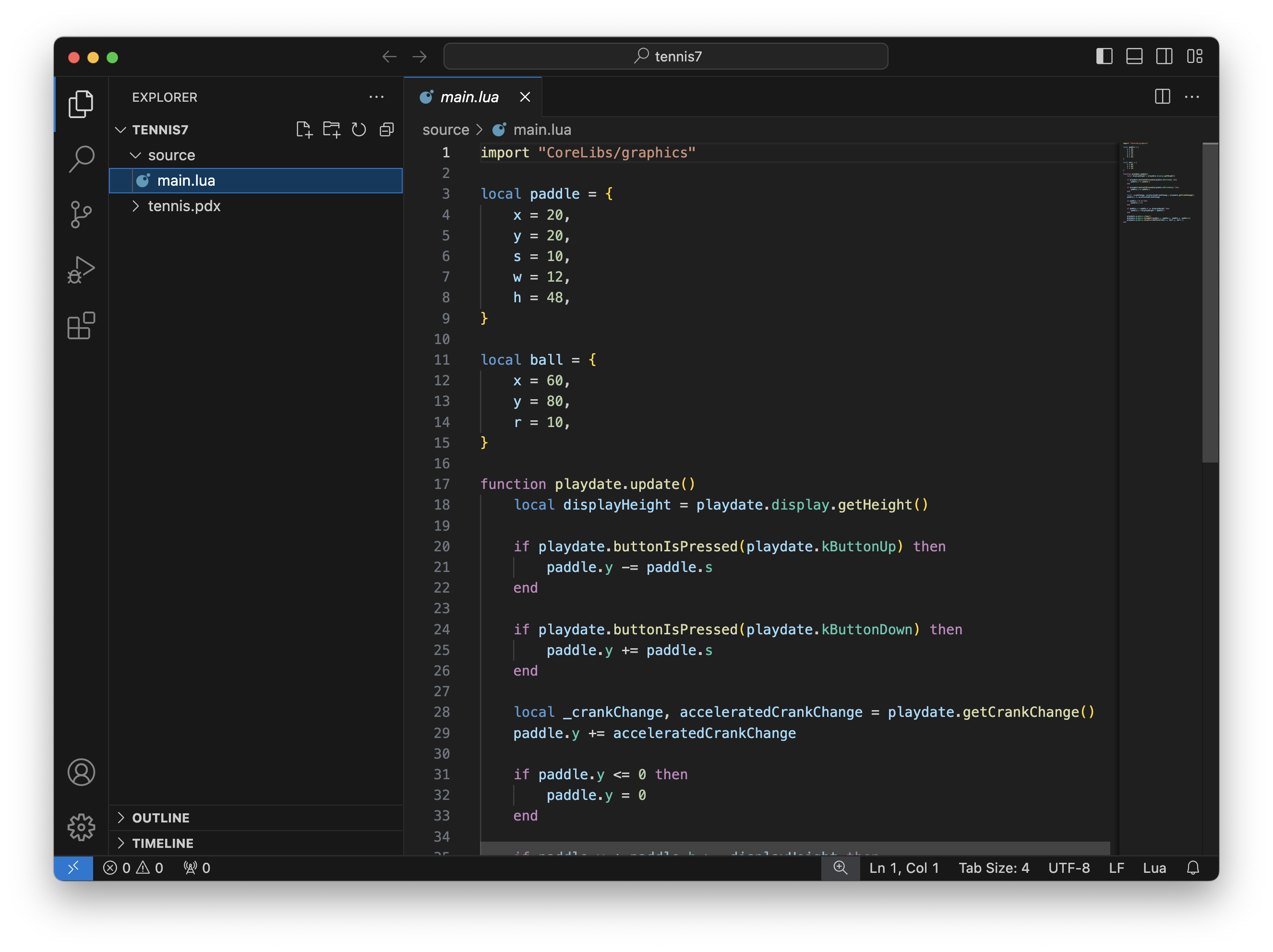Click line number 17 in gutter

pos(442,484)
